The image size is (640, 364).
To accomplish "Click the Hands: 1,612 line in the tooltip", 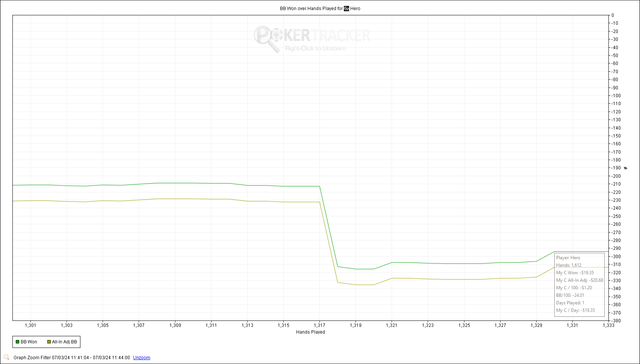I will [x=569, y=265].
